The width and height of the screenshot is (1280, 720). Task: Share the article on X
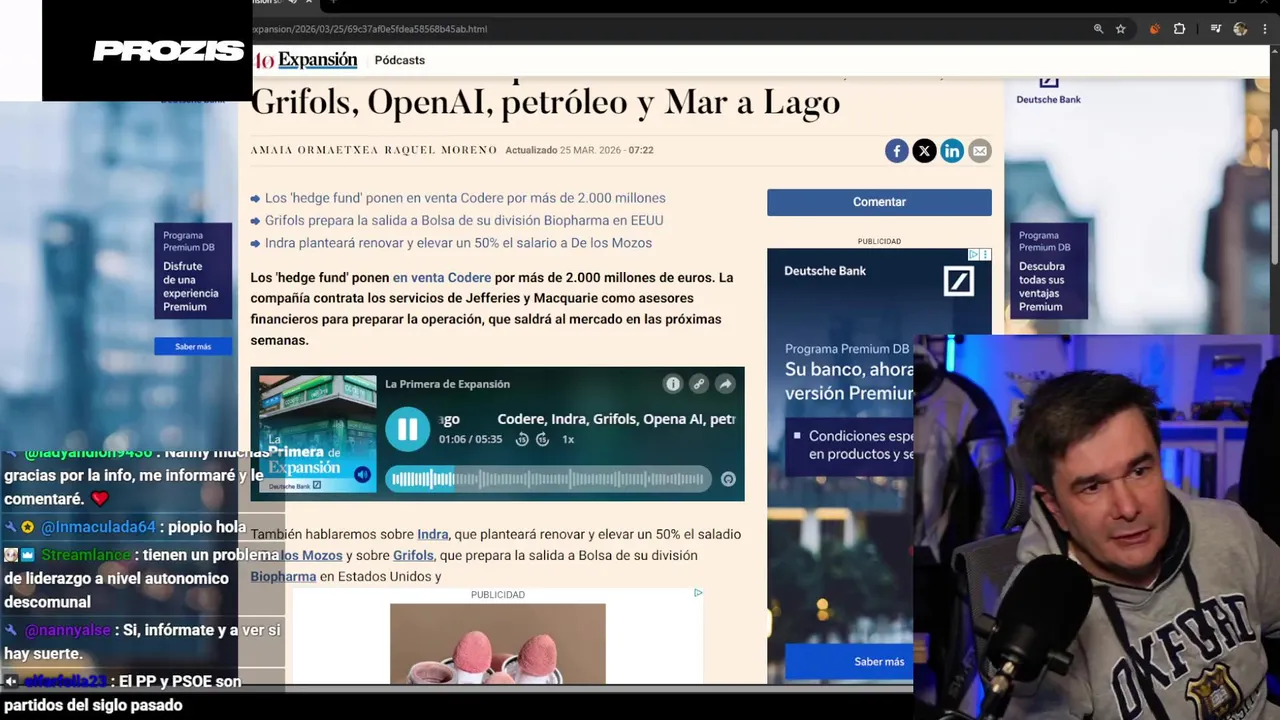[x=924, y=151]
